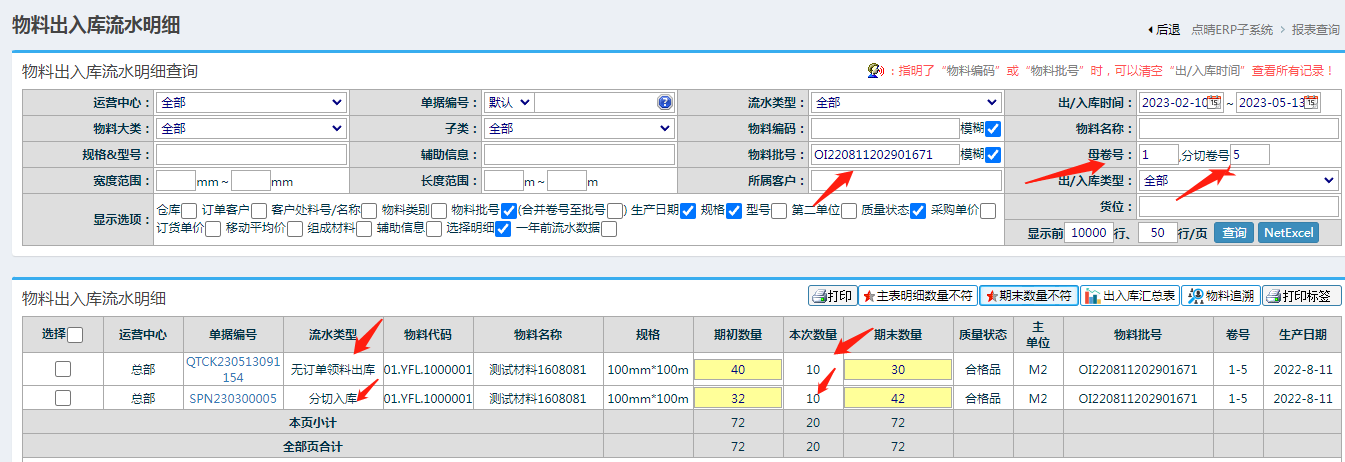This screenshot has height=462, width=1345.
Task: Click the 物料名称 input field
Action: [x=1238, y=129]
